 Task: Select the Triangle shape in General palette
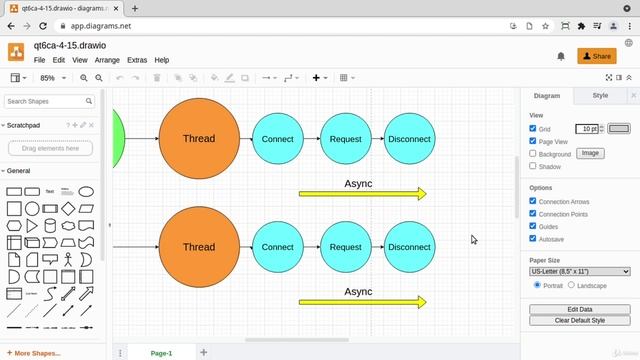(32, 225)
